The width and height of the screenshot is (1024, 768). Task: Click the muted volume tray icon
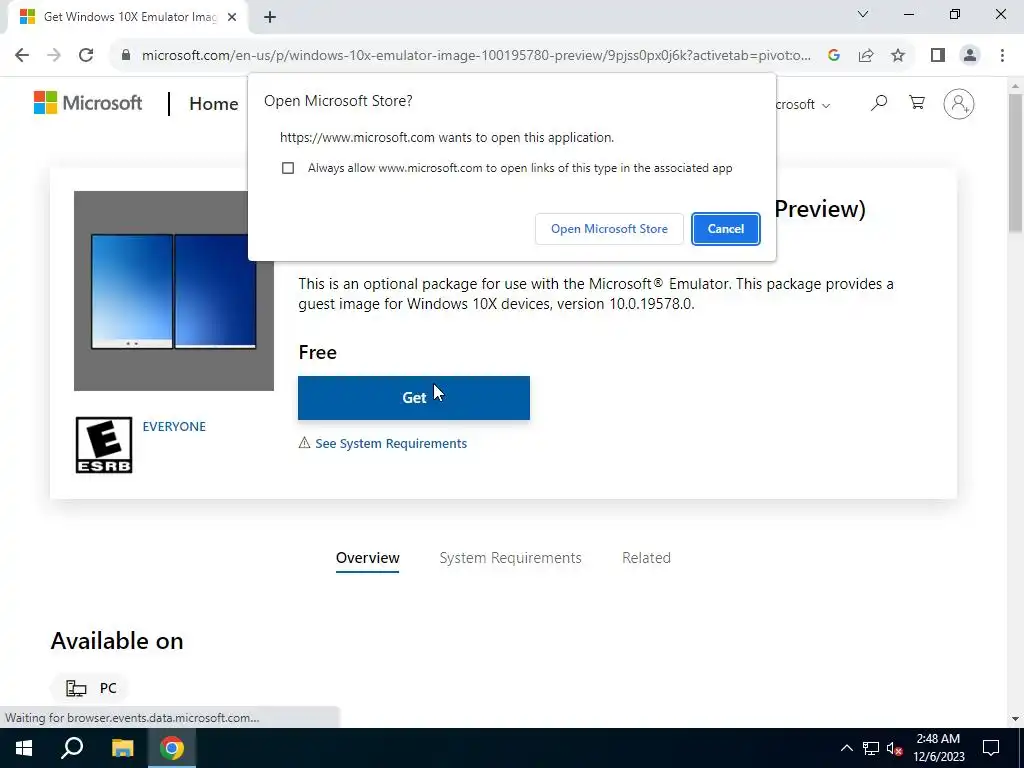(895, 748)
